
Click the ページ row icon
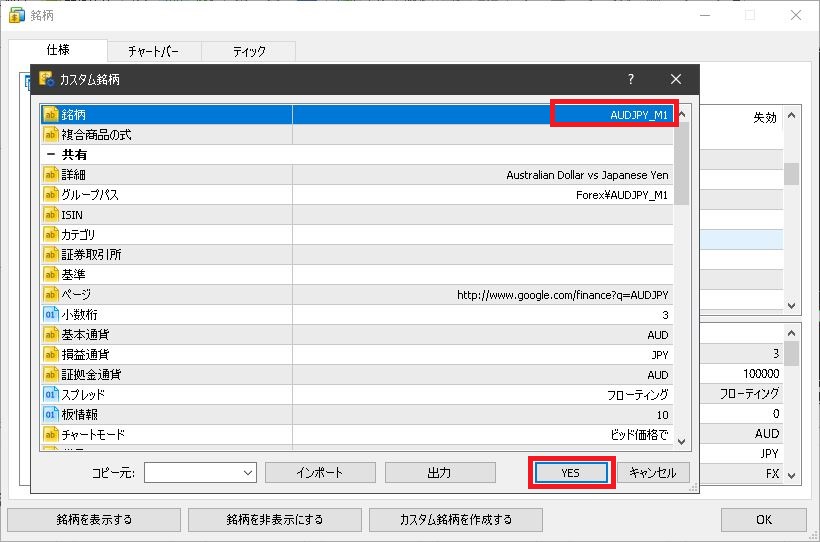51,294
